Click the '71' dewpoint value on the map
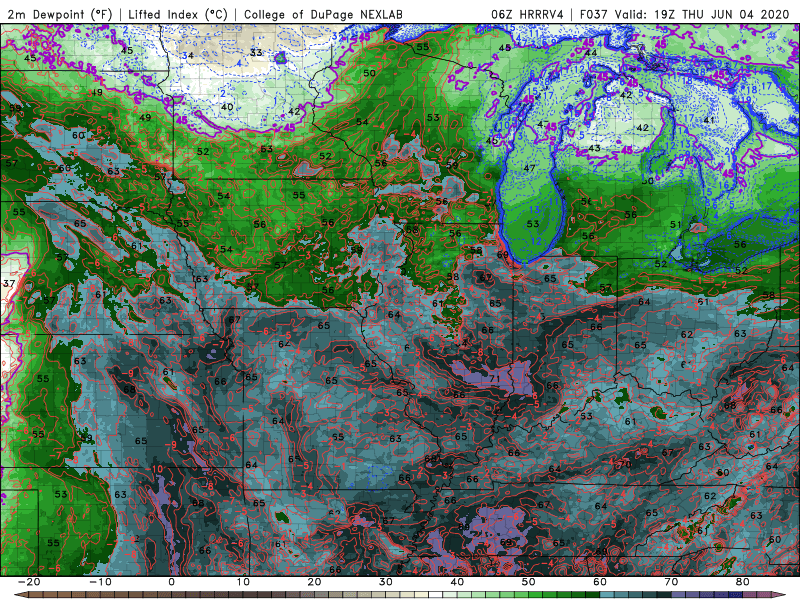This screenshot has width=800, height=600. tap(494, 379)
